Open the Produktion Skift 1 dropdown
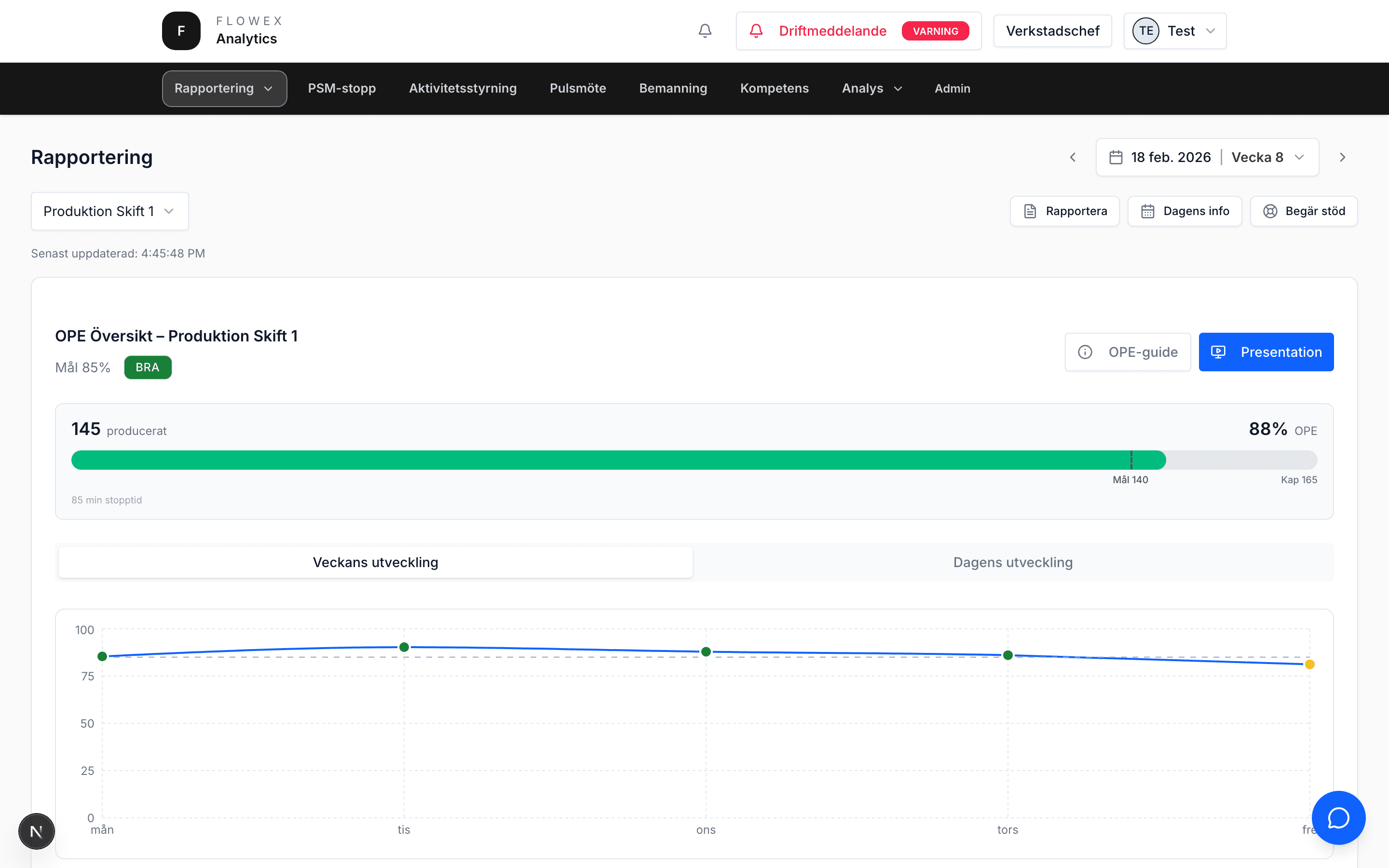The image size is (1389, 868). [x=109, y=211]
